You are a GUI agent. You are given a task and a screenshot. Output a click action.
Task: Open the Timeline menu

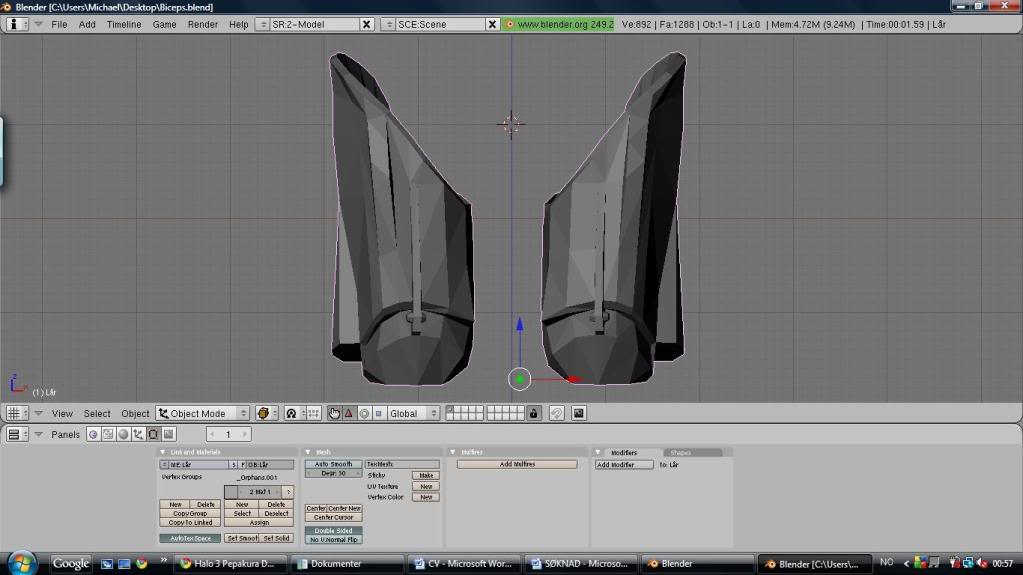pos(124,24)
